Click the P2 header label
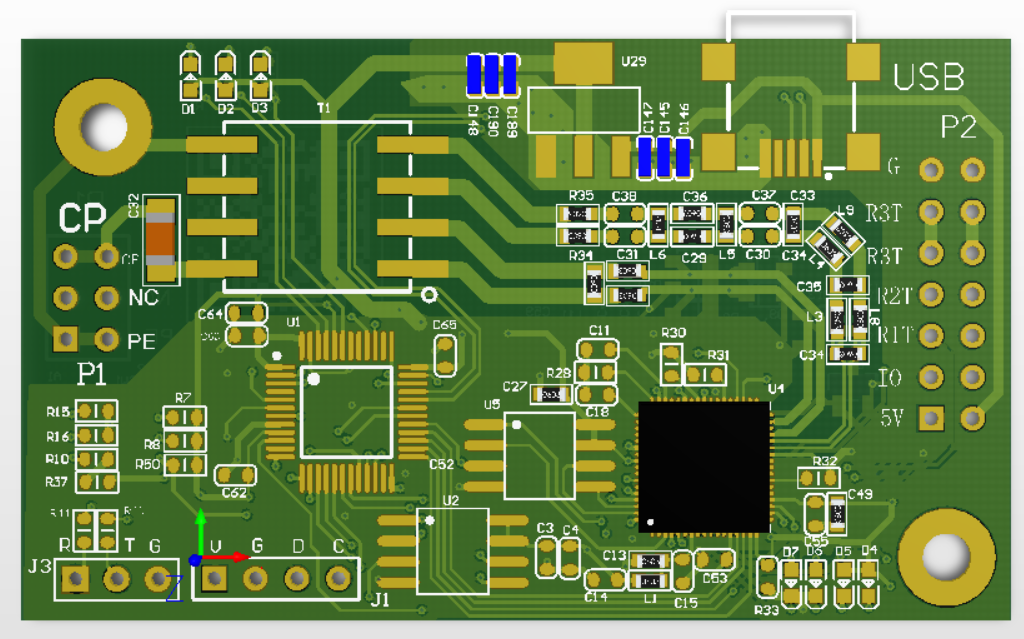1024x639 pixels. coord(958,127)
